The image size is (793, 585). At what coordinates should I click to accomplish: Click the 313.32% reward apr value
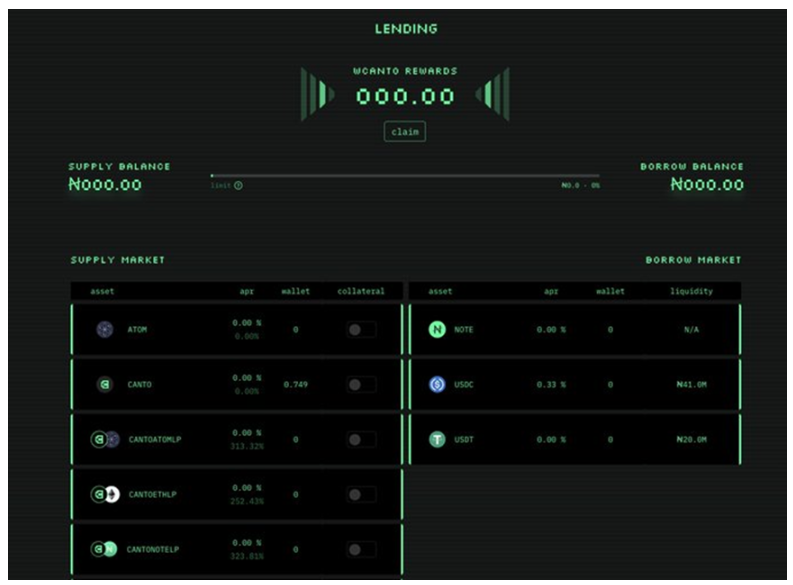point(247,446)
